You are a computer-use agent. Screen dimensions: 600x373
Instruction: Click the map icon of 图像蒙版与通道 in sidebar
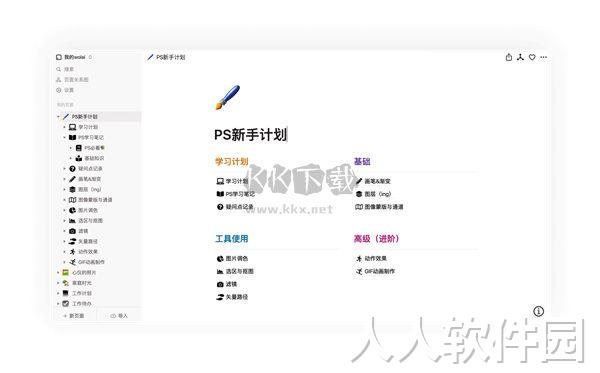72,200
